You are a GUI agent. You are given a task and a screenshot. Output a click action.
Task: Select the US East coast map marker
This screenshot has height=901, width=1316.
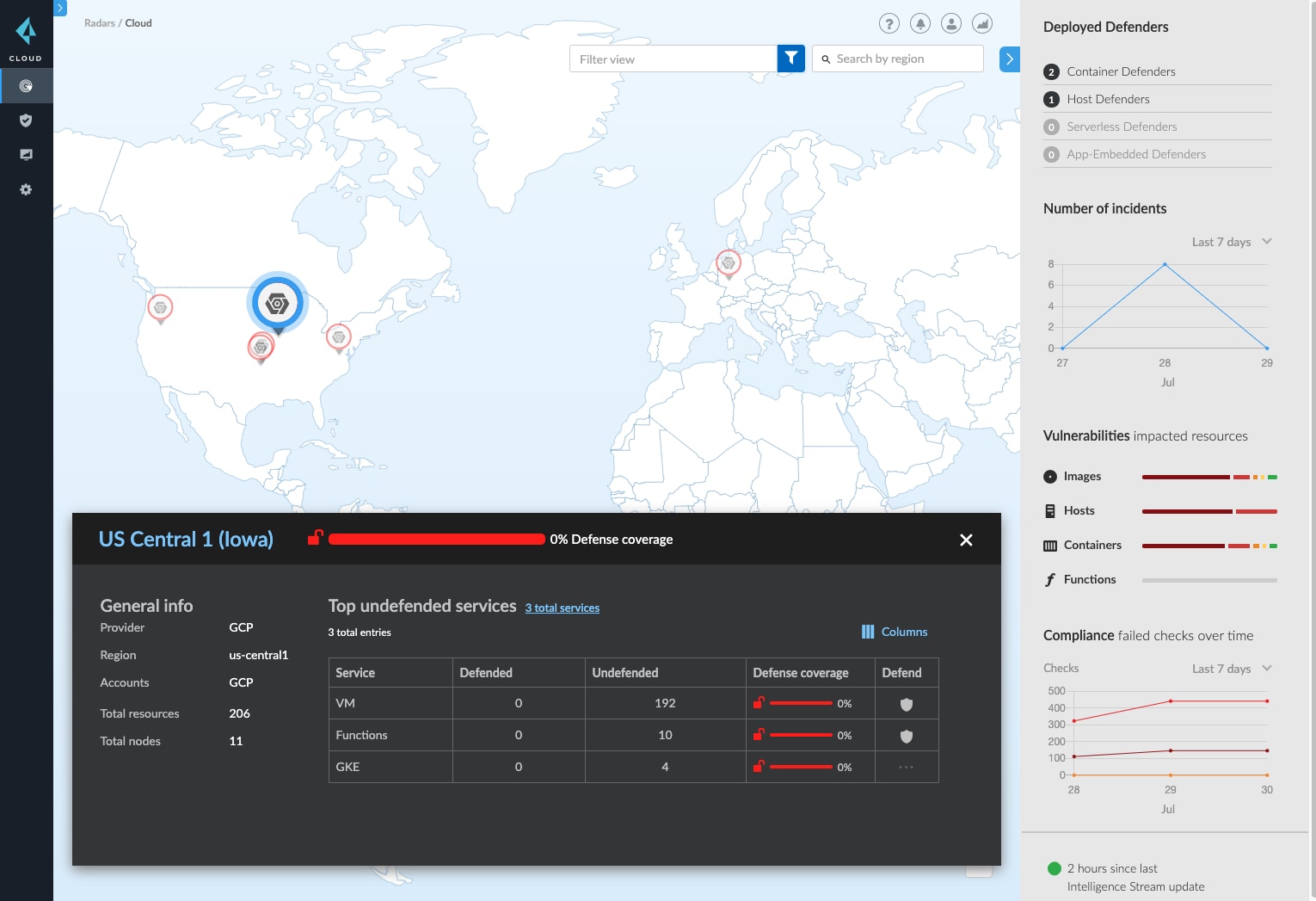tap(339, 337)
